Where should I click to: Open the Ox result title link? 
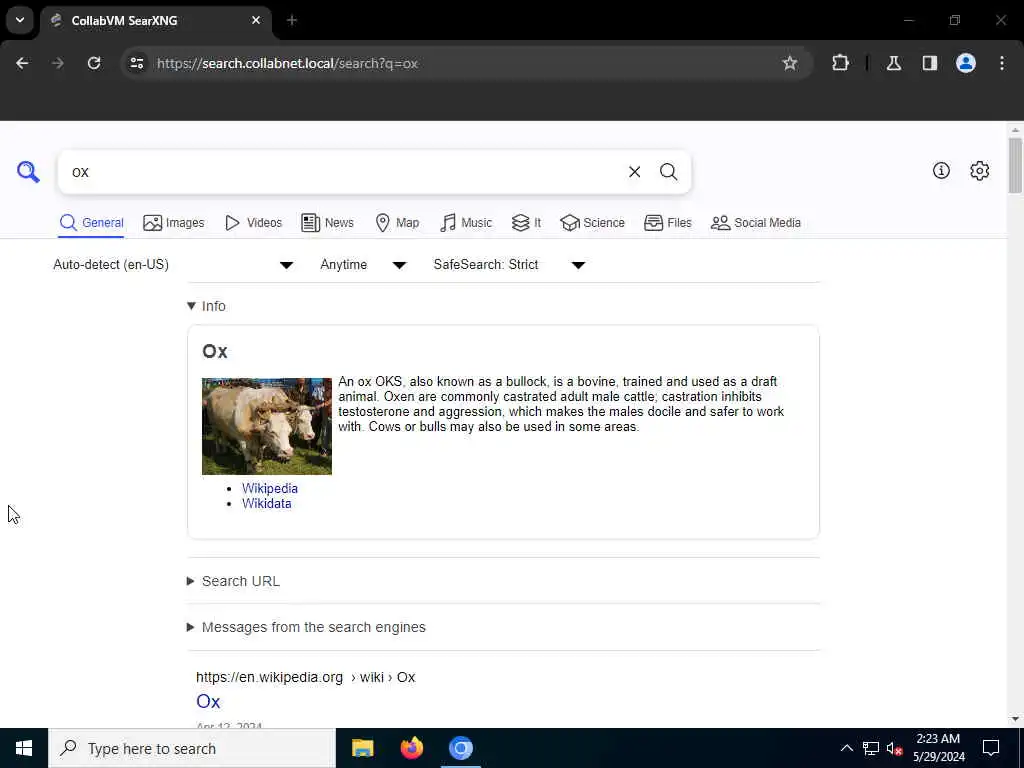[208, 701]
